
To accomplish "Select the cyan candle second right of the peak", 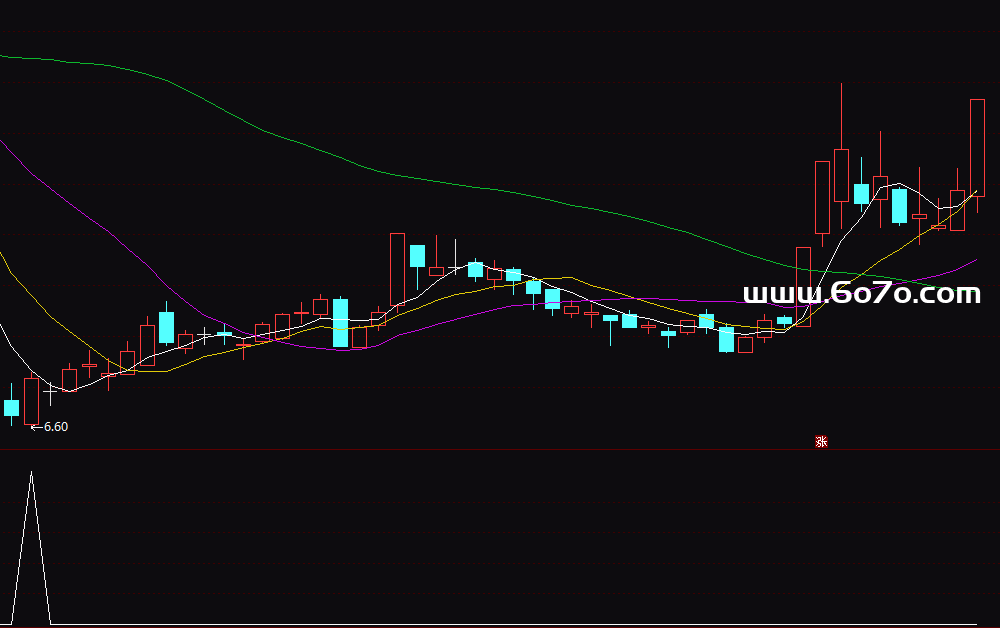I will point(899,206).
